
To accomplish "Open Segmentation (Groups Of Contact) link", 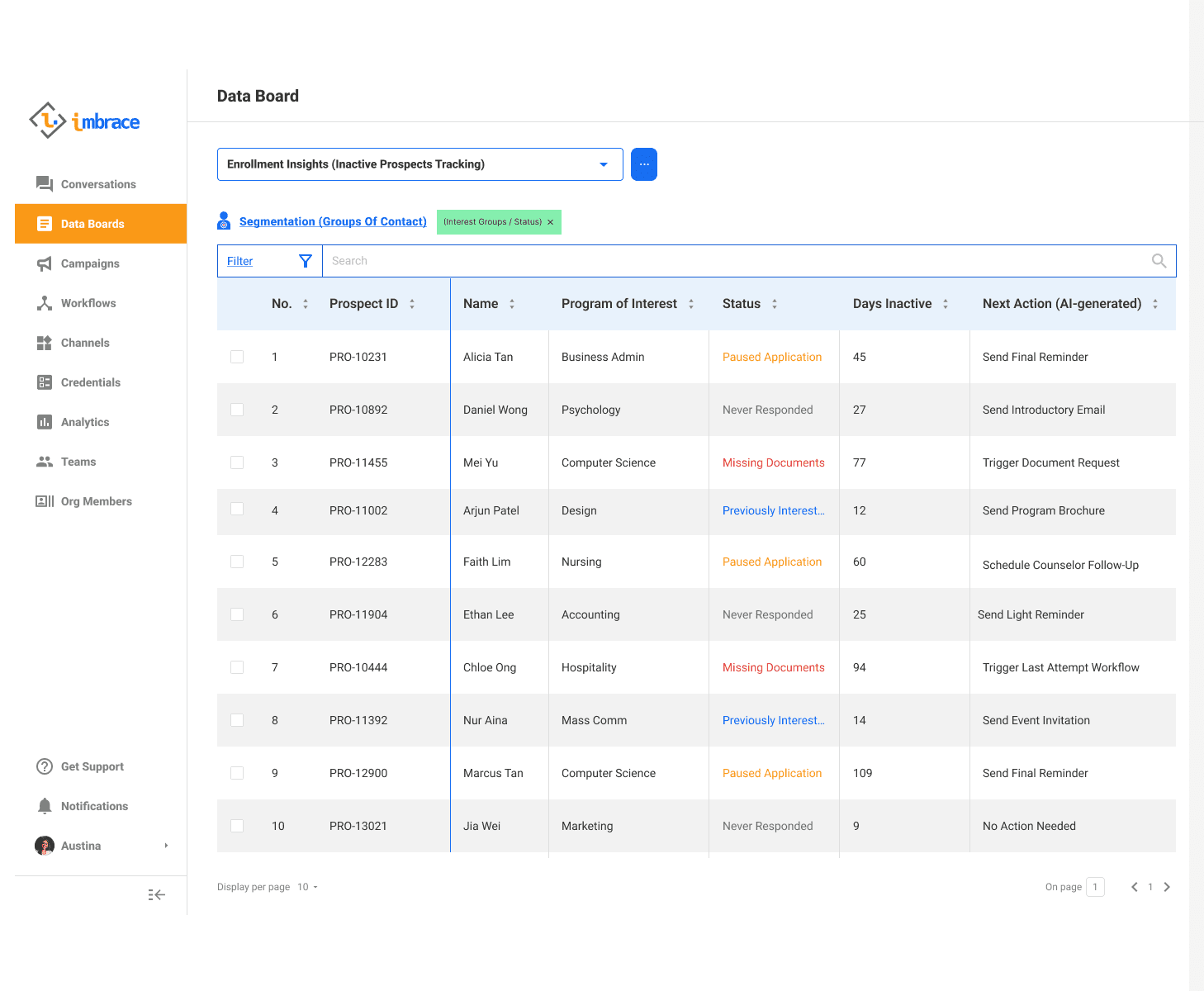I will point(333,221).
